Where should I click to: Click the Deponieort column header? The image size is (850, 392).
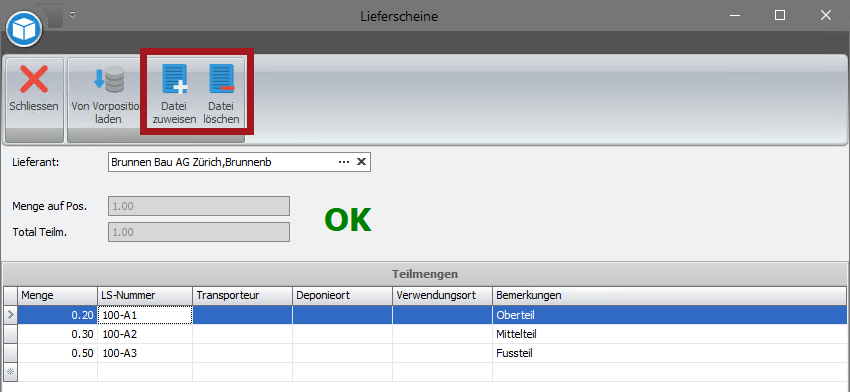(x=342, y=295)
